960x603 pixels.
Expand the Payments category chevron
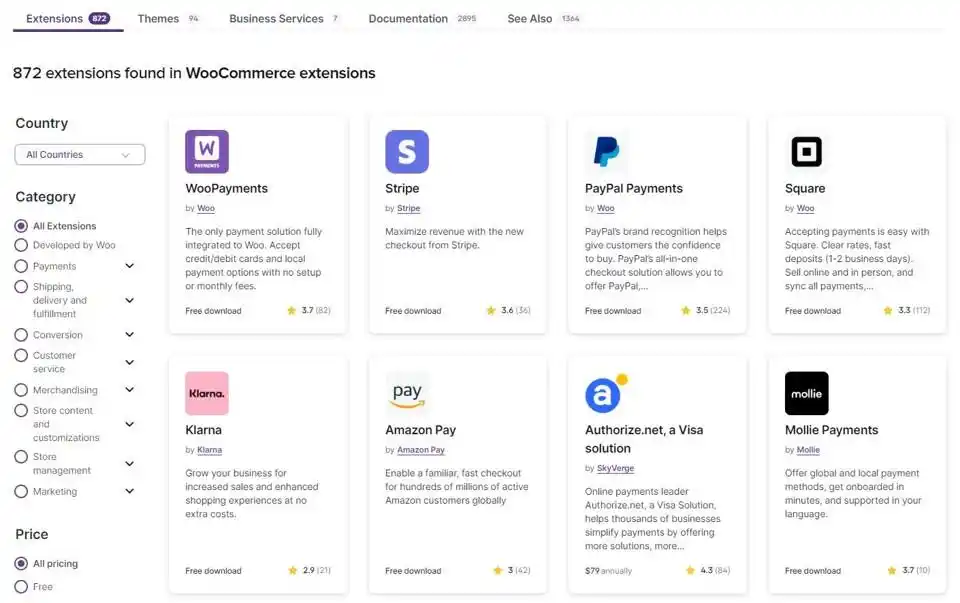pyautogui.click(x=129, y=266)
